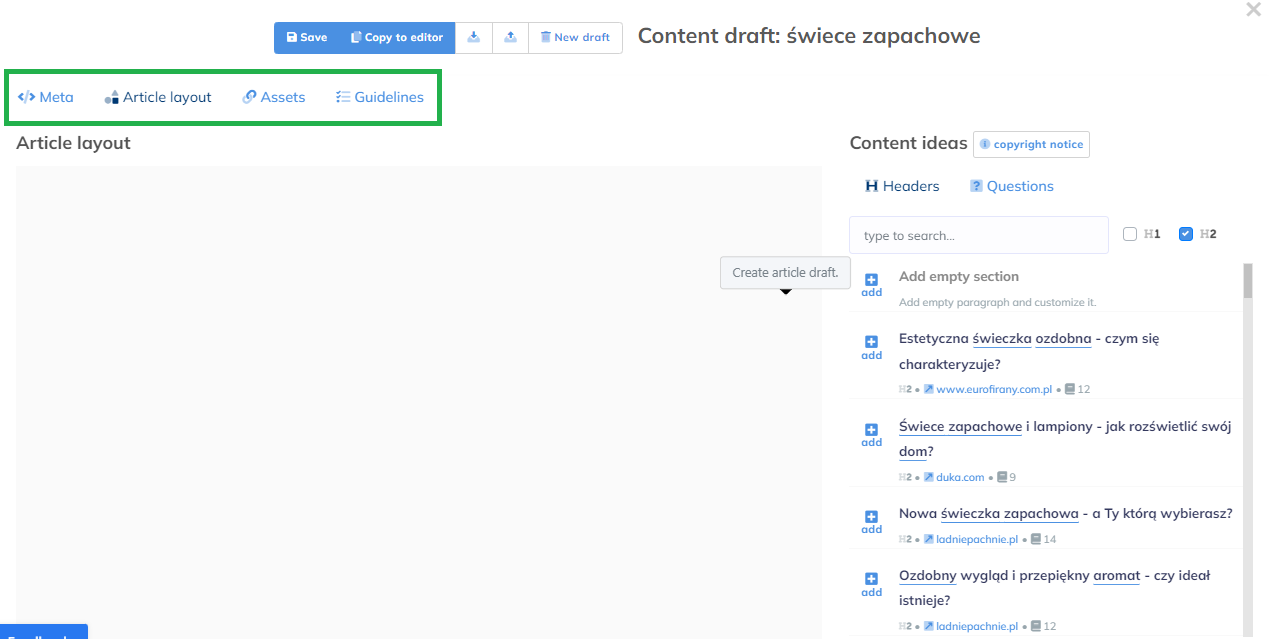Close the content draft dialog
1269x639 pixels.
1253,10
